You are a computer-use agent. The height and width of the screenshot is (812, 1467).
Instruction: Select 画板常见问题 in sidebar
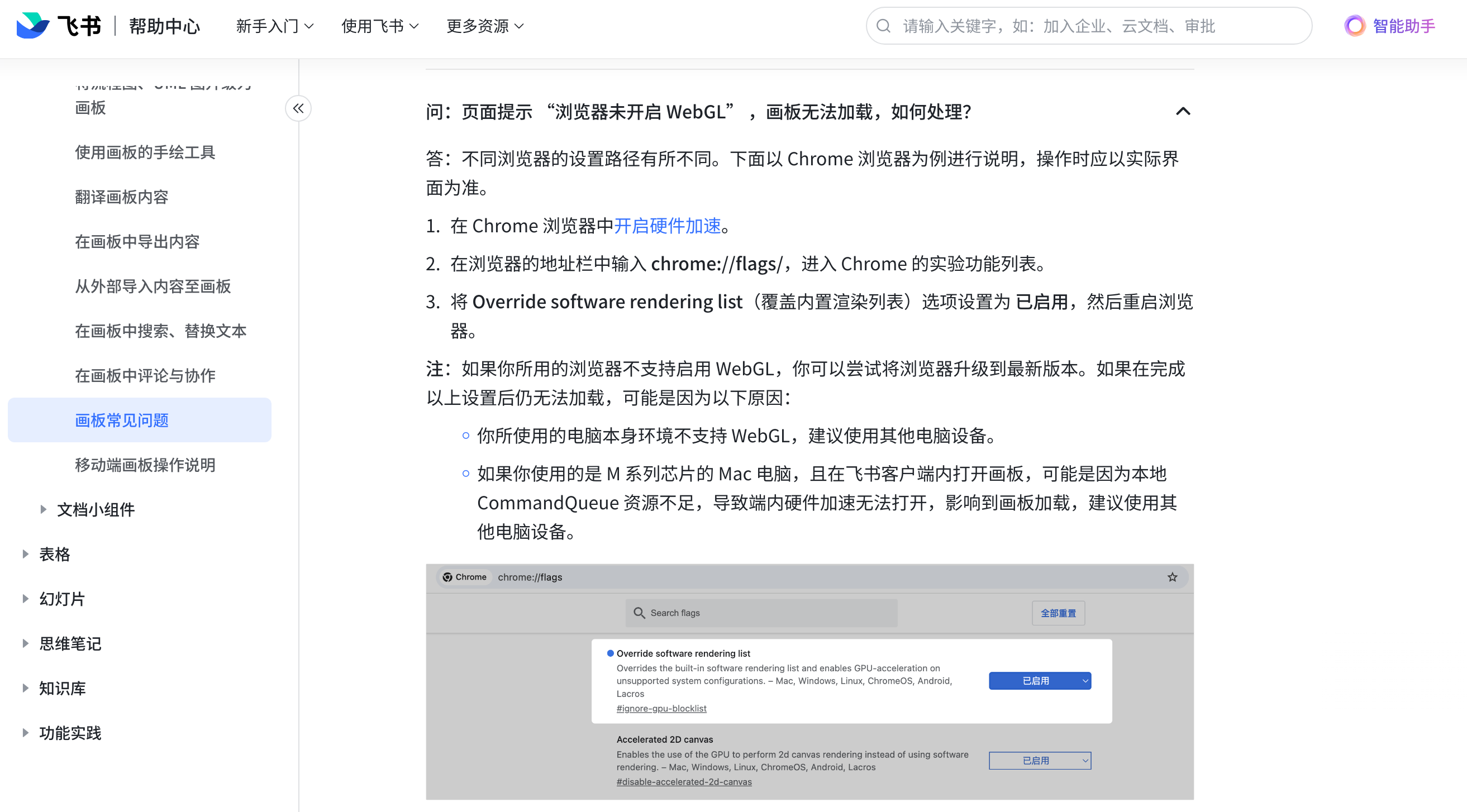(x=140, y=420)
